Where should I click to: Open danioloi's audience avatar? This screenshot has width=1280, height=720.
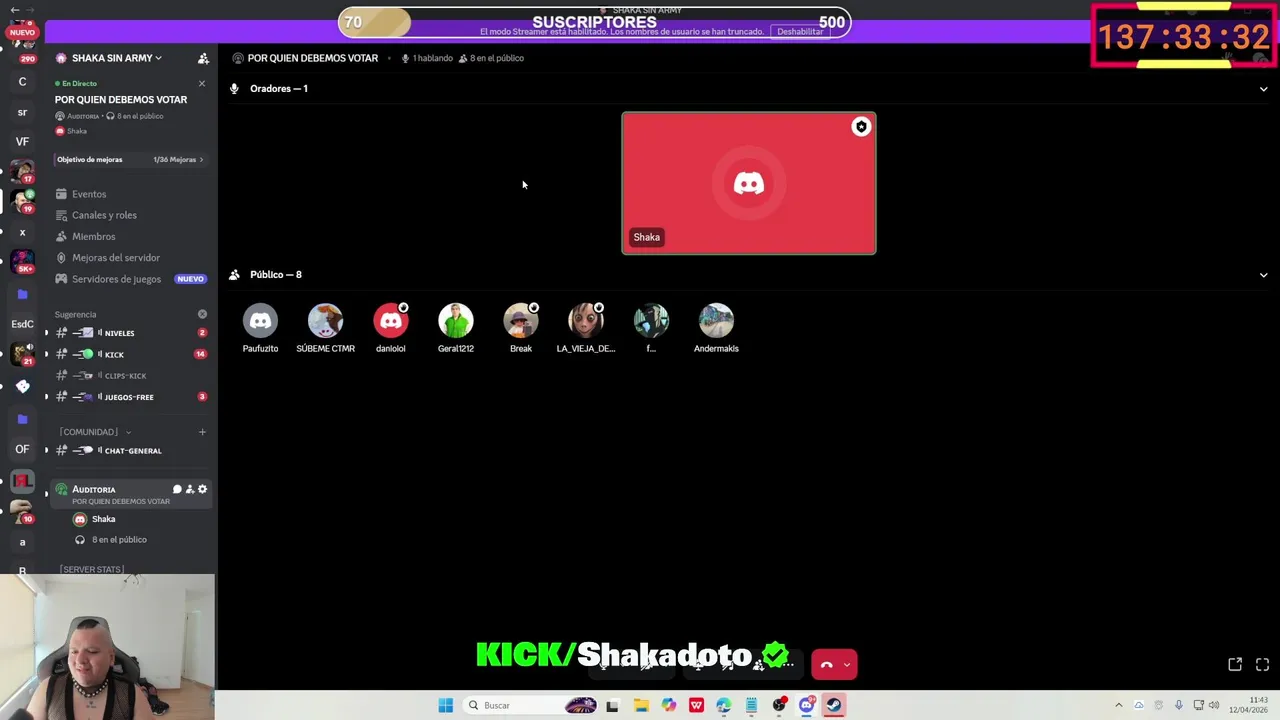click(390, 321)
